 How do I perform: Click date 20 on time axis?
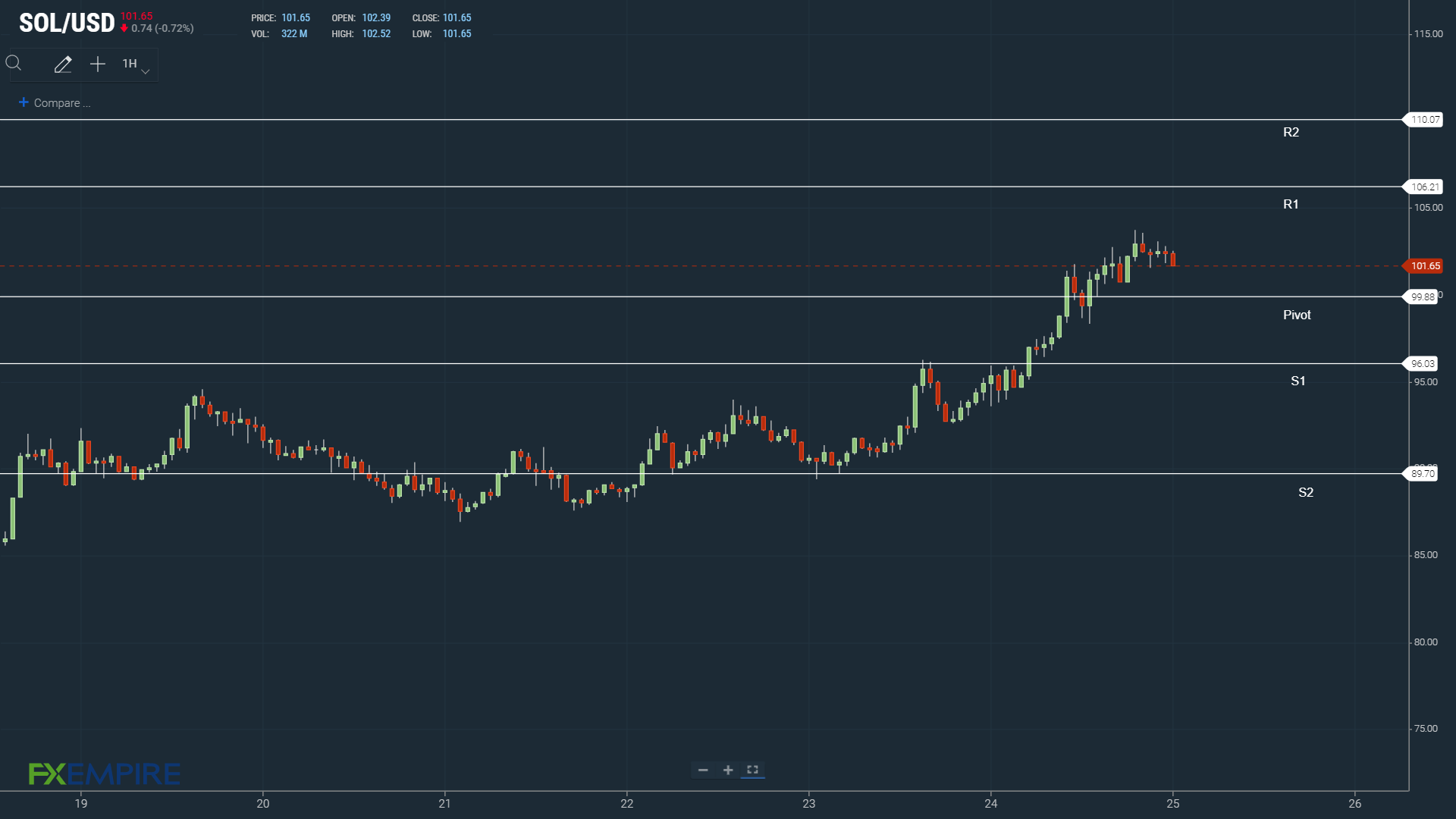pos(263,804)
